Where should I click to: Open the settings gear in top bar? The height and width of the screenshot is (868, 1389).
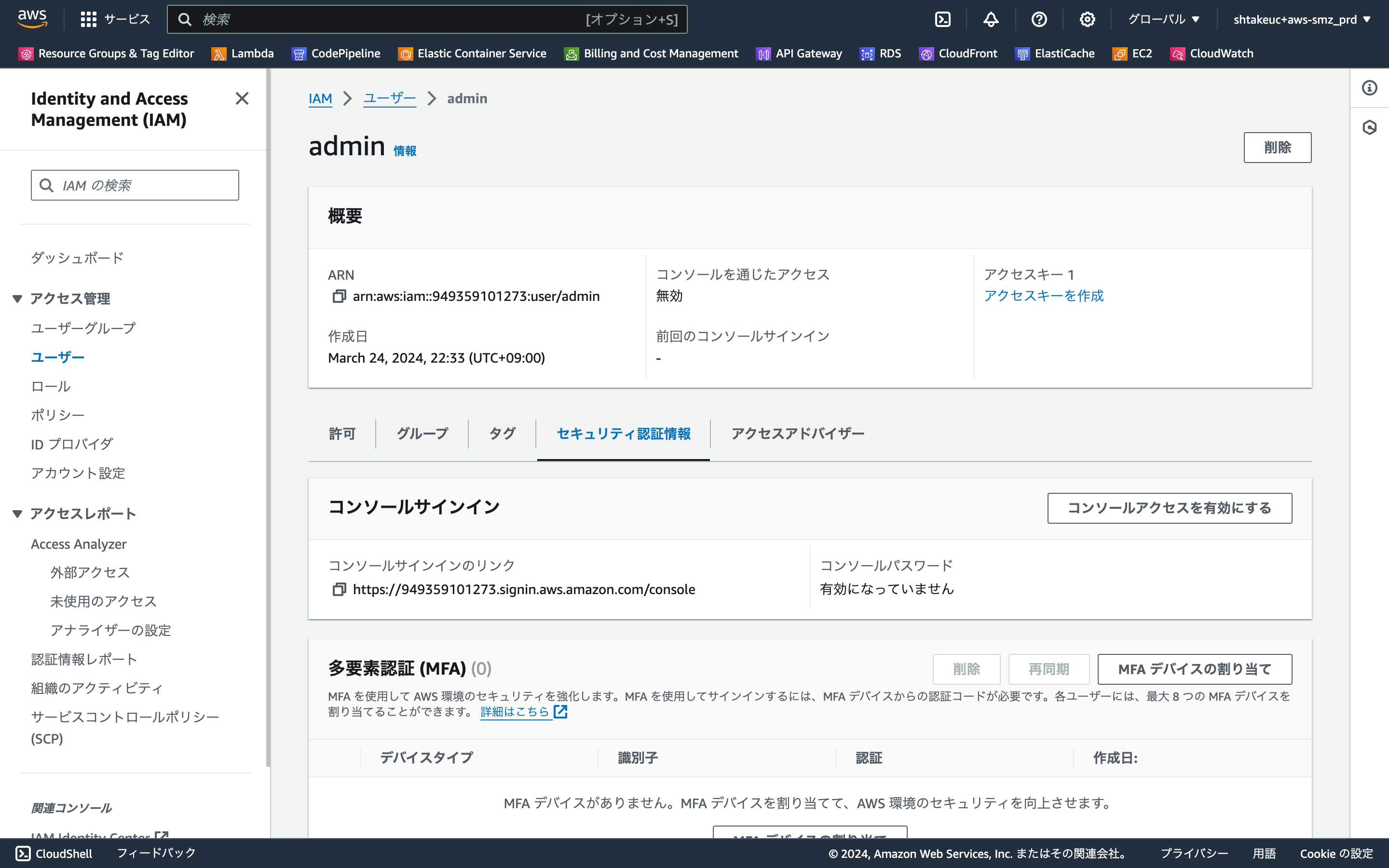coord(1087,19)
